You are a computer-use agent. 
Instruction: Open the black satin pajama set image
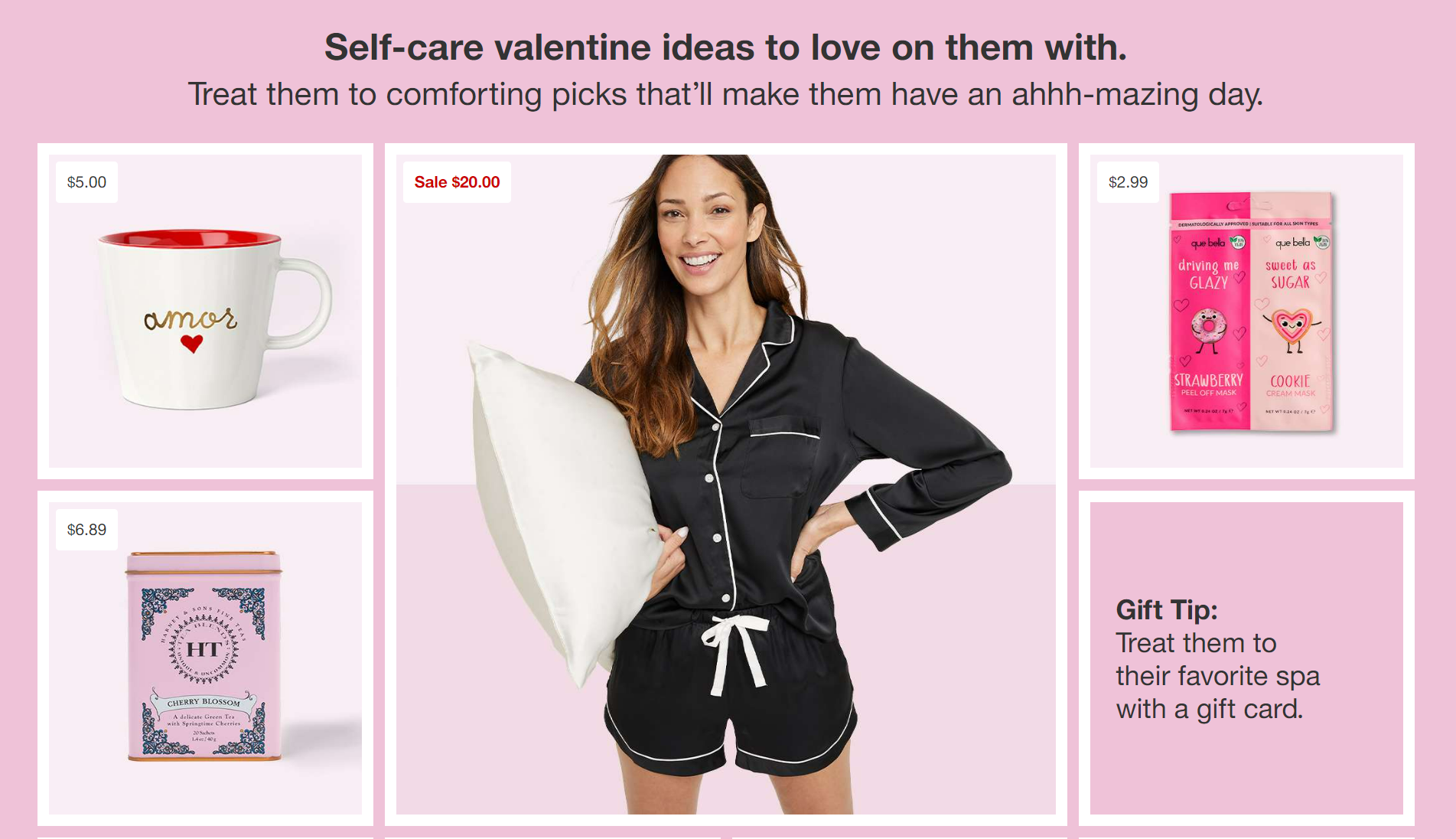tap(726, 485)
